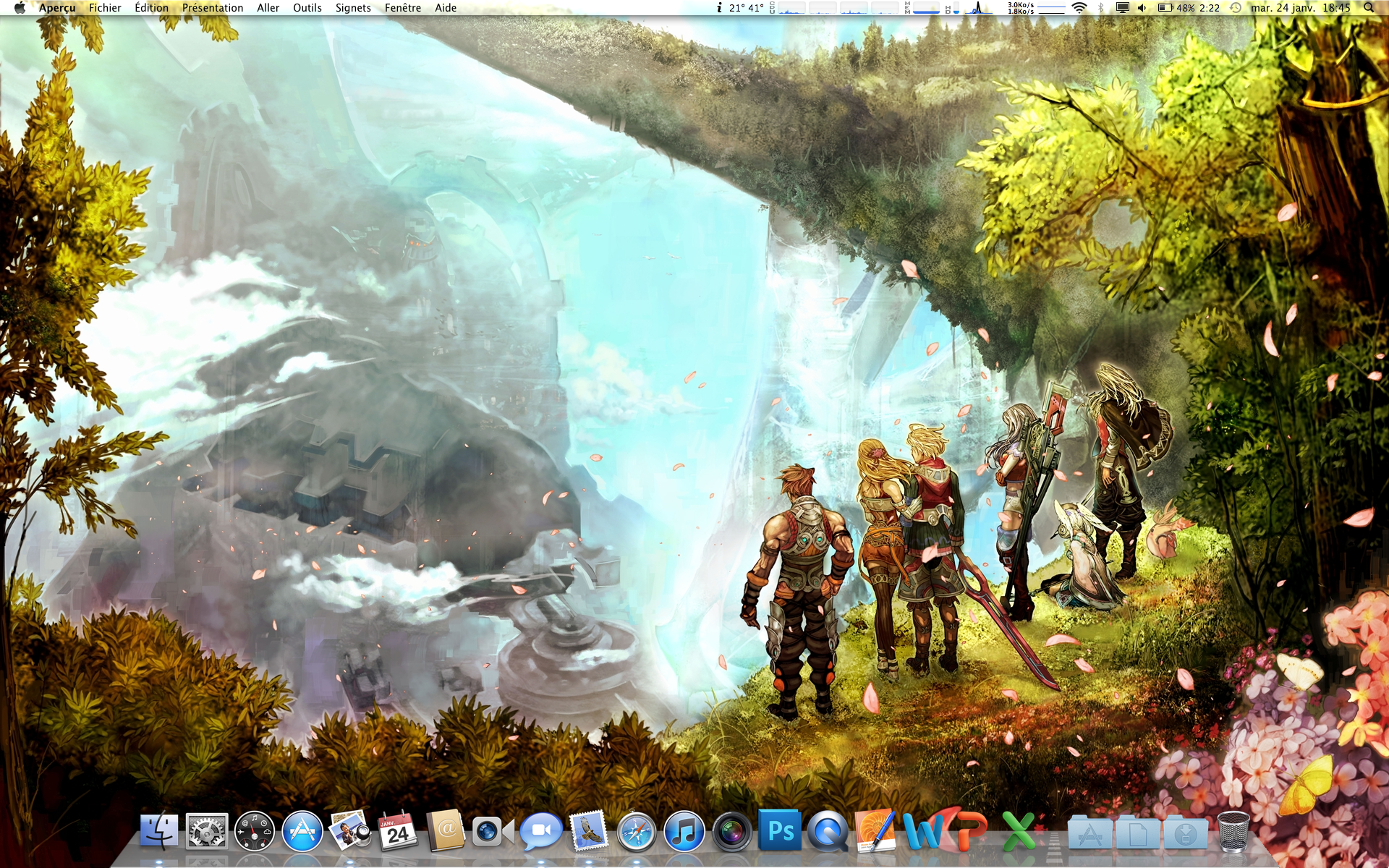Launch the Mac App Store icon

coord(302,831)
